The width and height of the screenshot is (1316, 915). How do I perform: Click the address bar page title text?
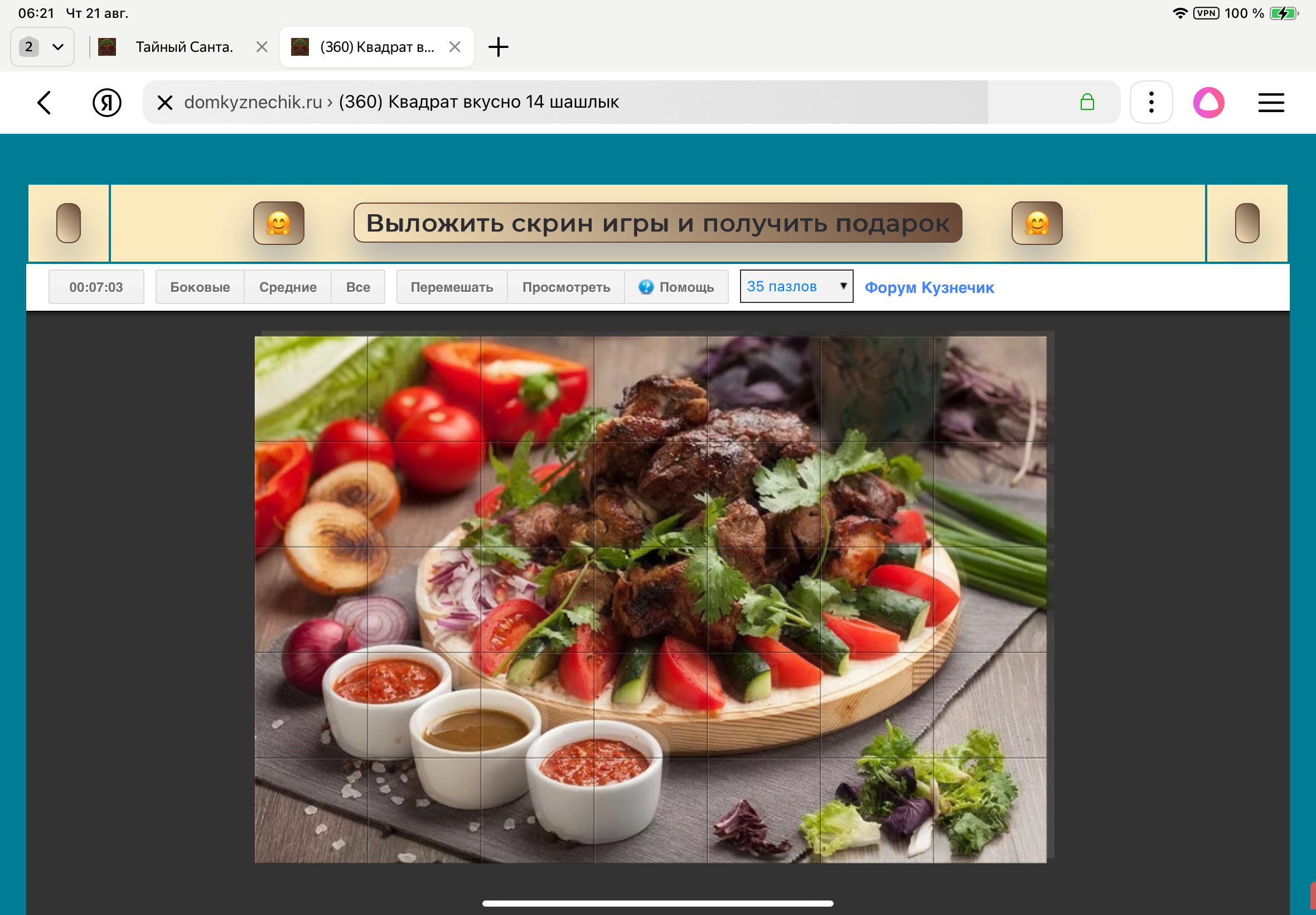[478, 102]
